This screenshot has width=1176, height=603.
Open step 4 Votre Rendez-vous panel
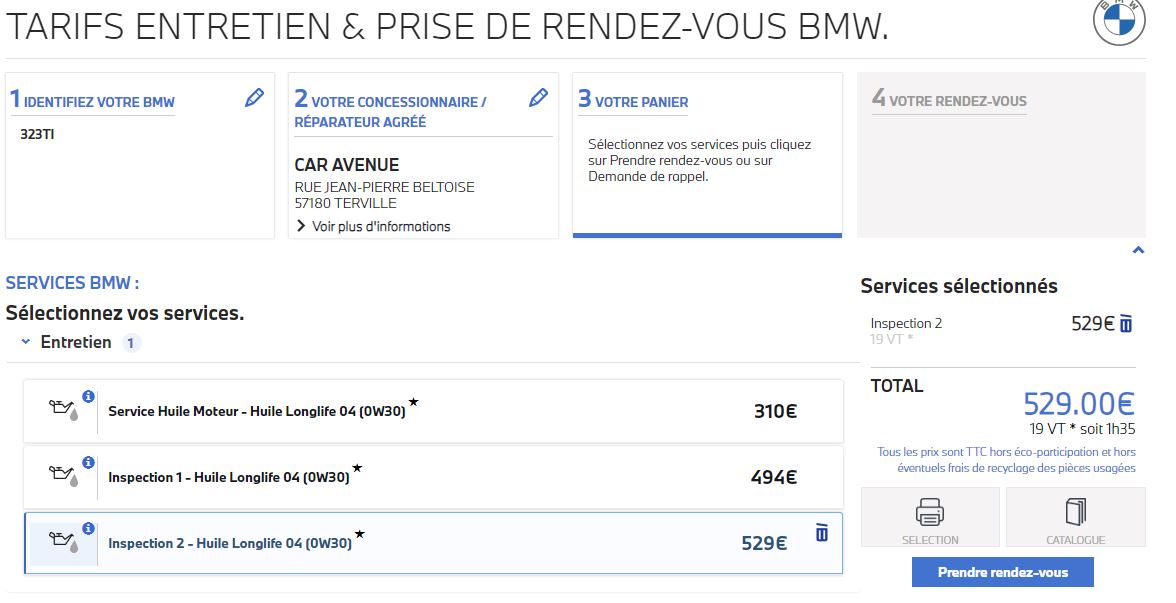(x=1001, y=155)
